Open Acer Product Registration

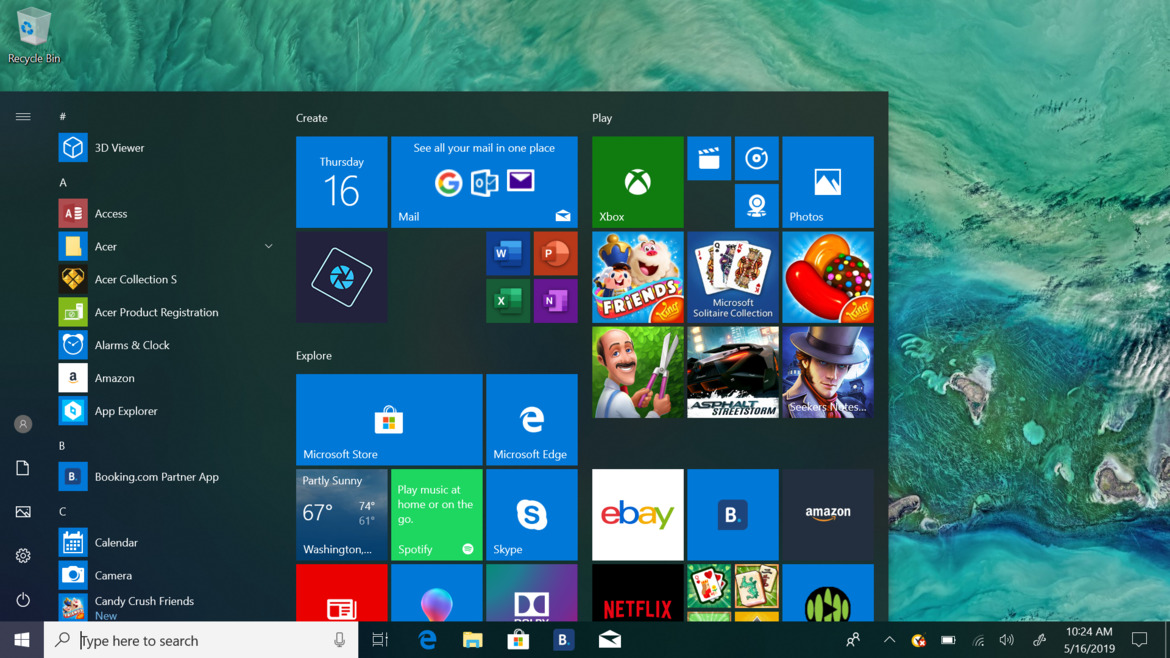coord(166,312)
